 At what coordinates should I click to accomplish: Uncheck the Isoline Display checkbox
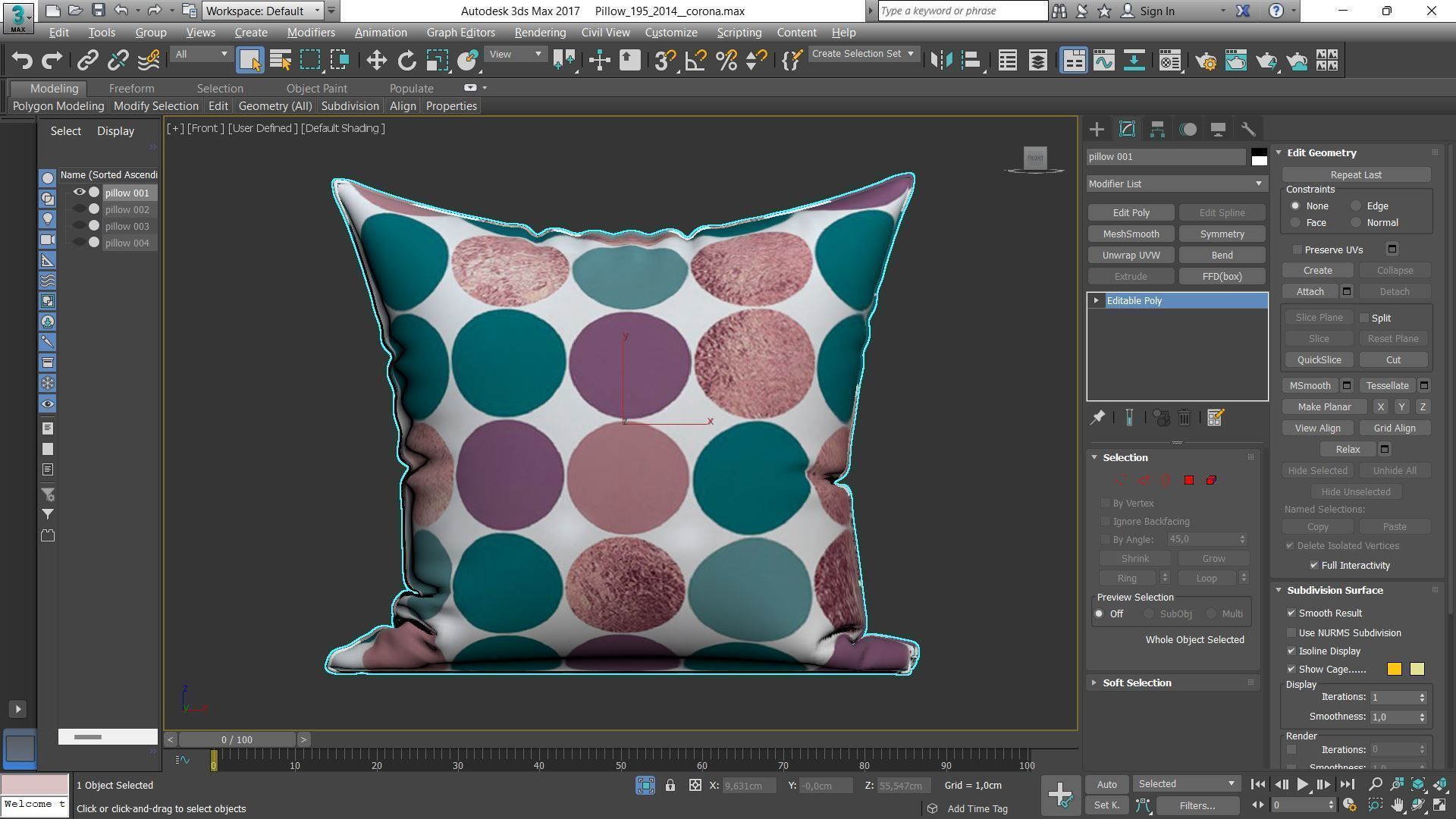[x=1291, y=651]
